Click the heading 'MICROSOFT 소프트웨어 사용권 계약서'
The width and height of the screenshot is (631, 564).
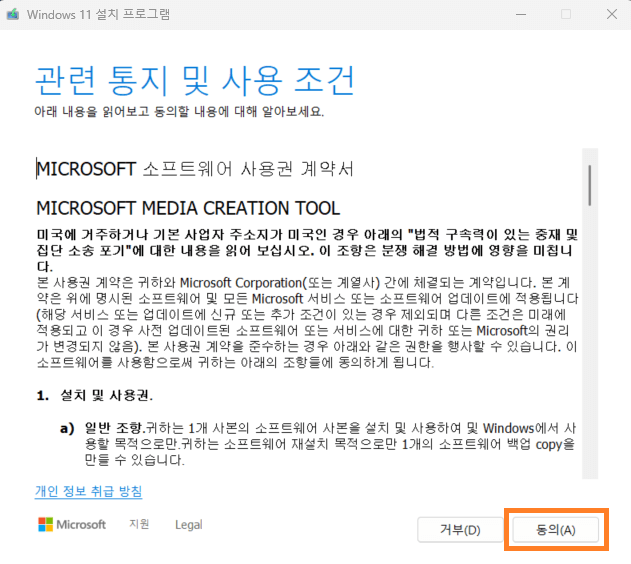point(195,169)
